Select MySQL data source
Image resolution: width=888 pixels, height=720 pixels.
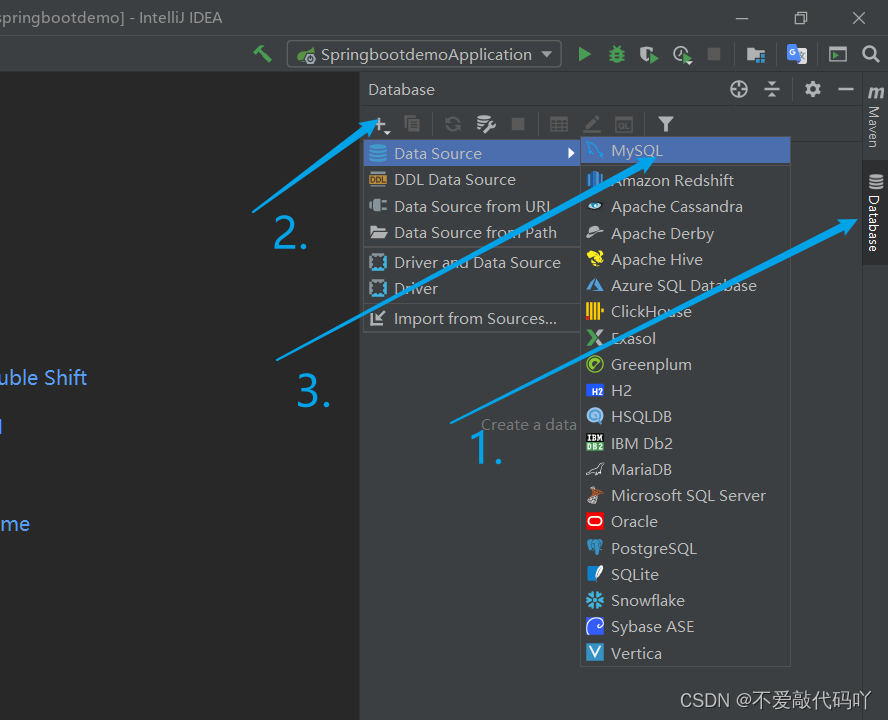tap(685, 151)
